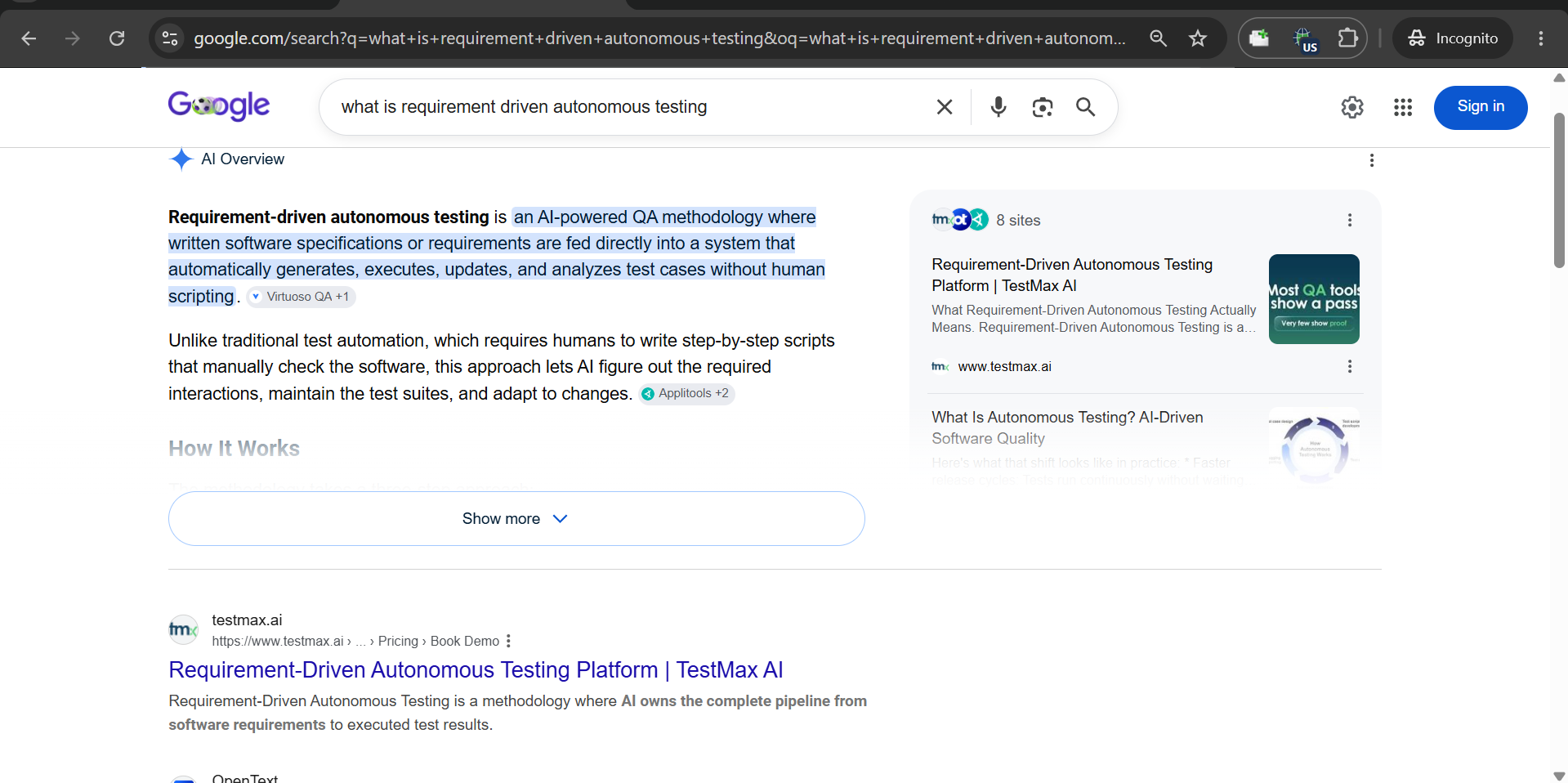Open the media extension icon in toolbar
Screen dimensions: 1568x783
[1259, 38]
